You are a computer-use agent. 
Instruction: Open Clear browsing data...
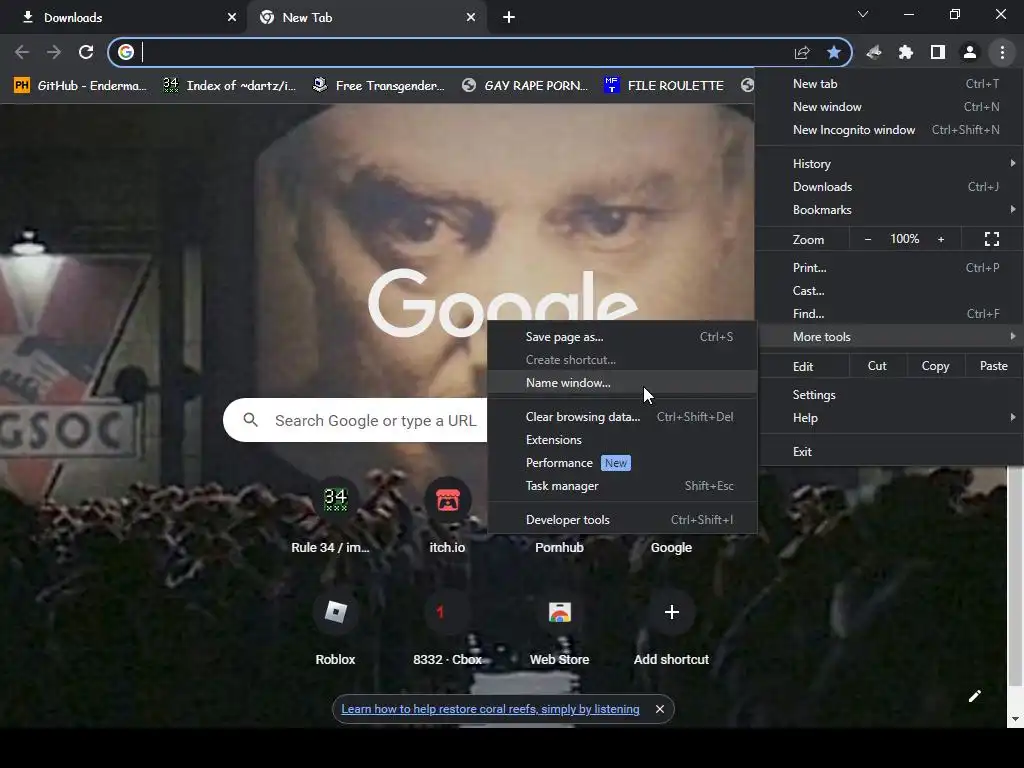tap(622, 417)
